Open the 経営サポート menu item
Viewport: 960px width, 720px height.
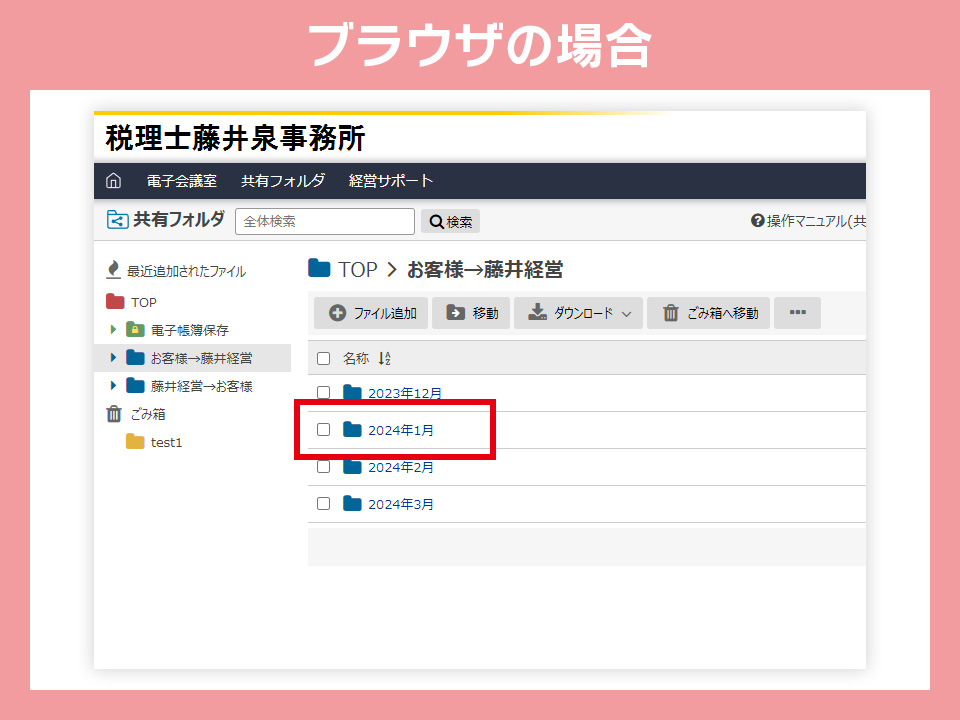point(391,181)
